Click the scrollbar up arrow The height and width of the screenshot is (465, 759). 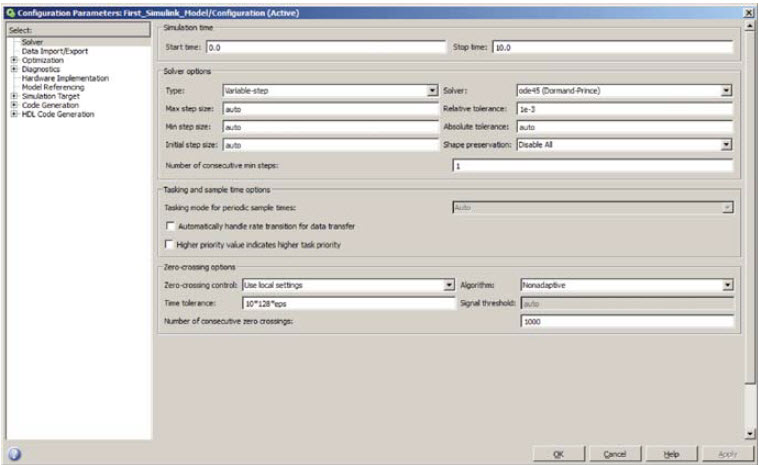[x=750, y=26]
